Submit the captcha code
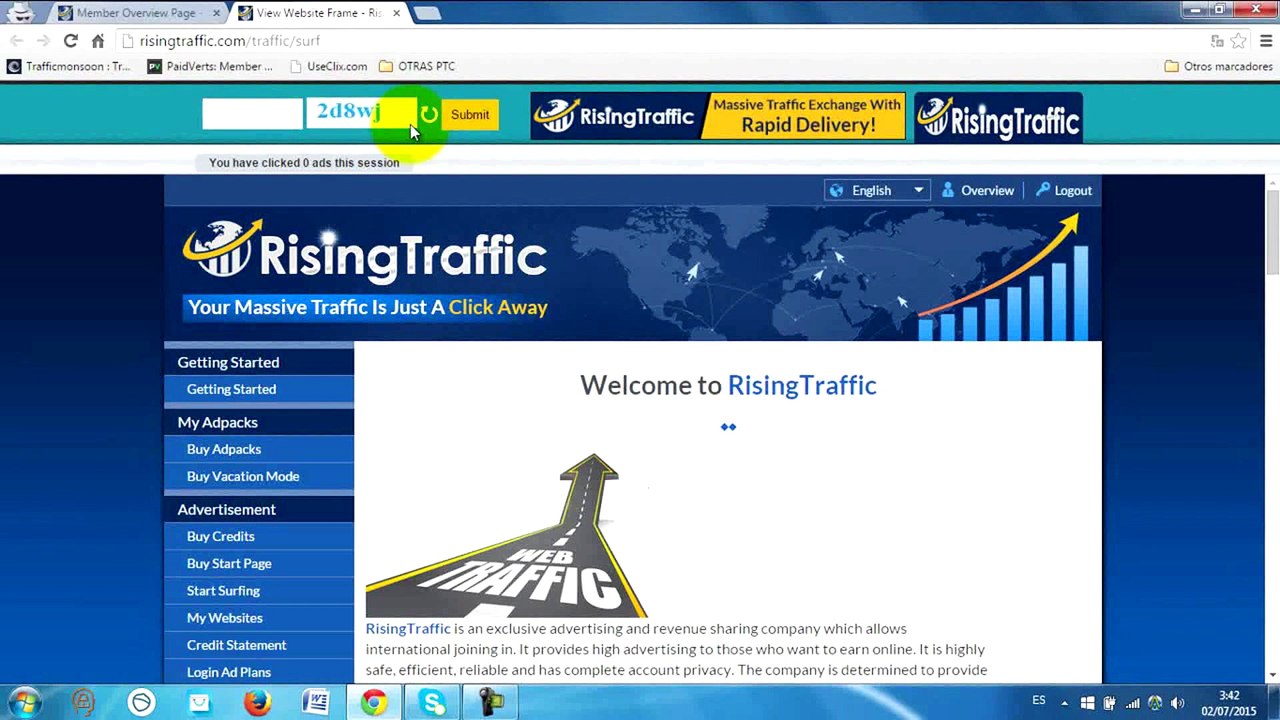 tap(470, 115)
